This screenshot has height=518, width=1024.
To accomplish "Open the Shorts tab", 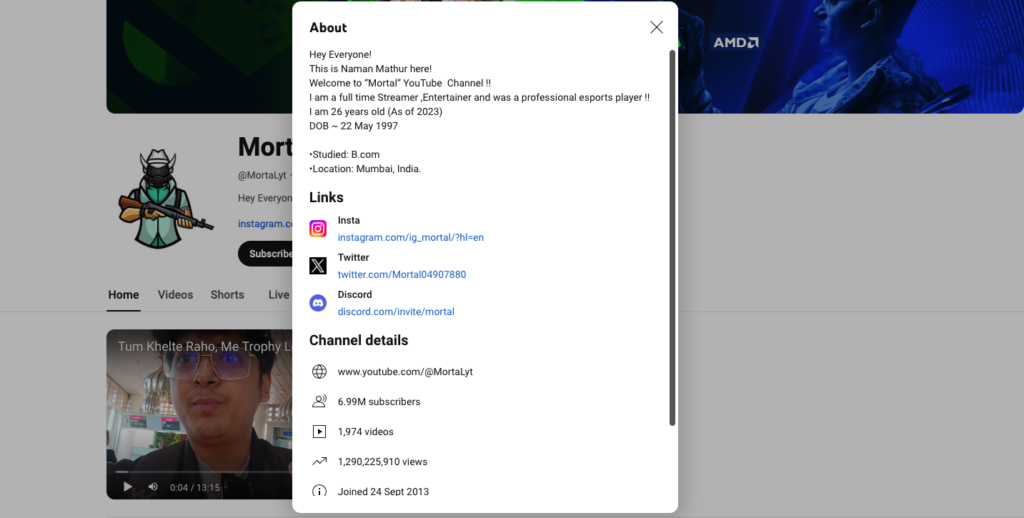I will [x=227, y=295].
